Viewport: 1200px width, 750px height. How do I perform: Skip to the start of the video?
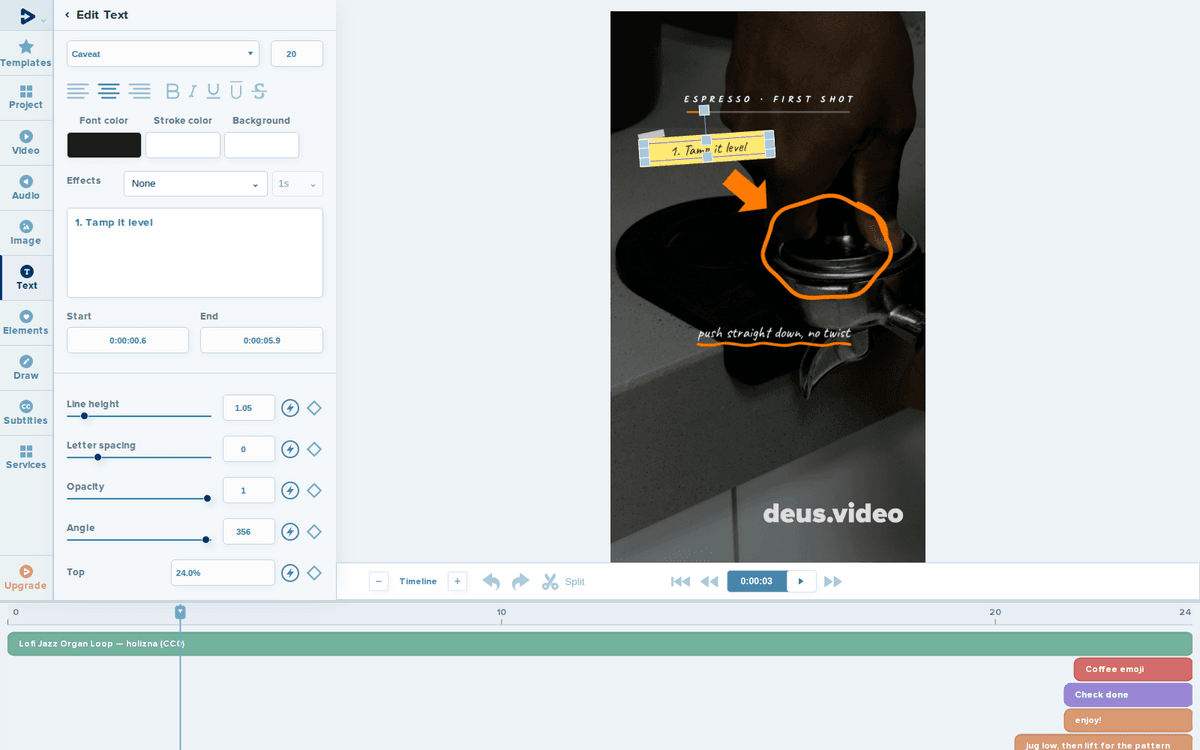tap(680, 581)
